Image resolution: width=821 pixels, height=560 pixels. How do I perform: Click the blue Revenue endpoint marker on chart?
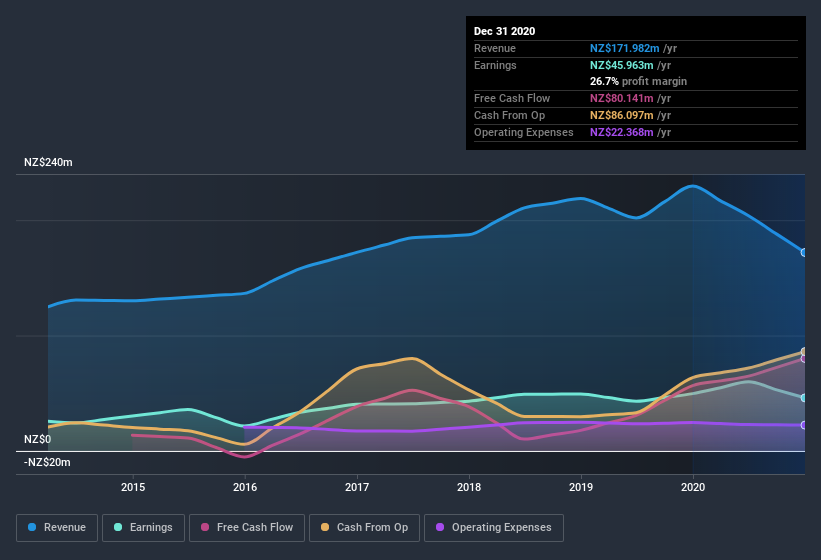point(804,252)
